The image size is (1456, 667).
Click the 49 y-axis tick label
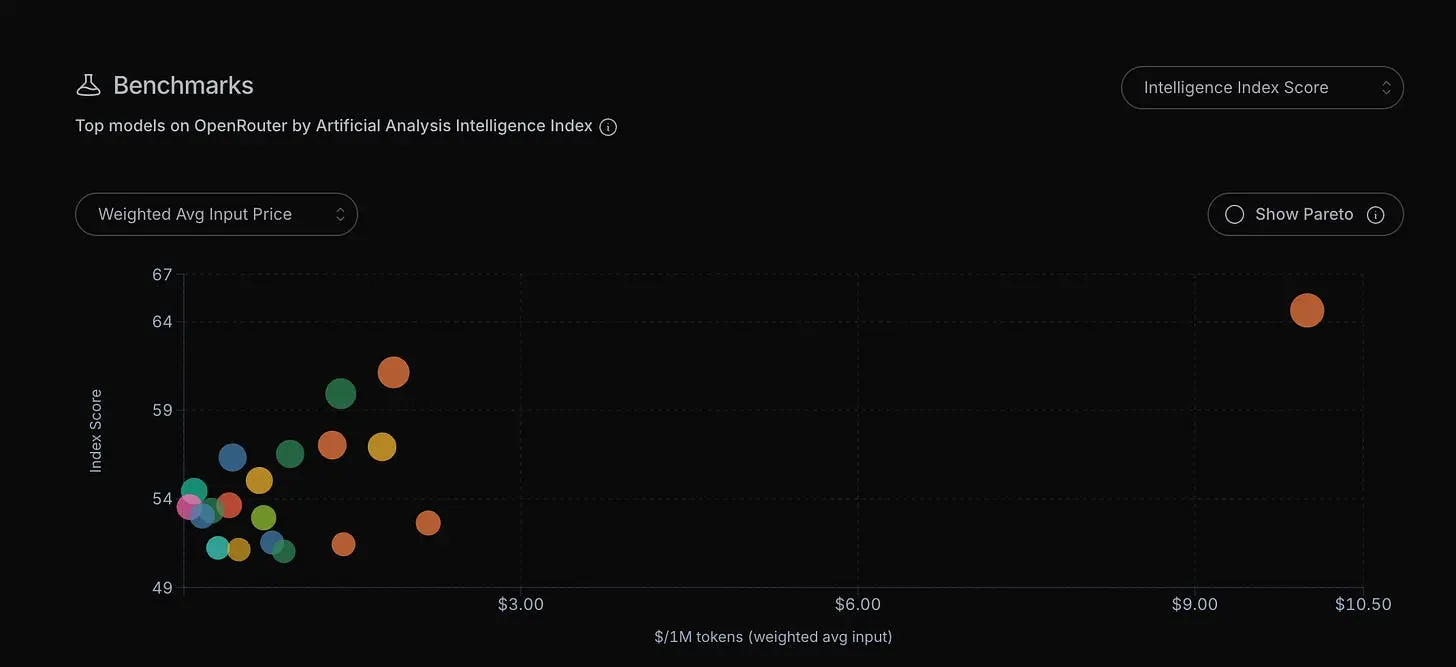click(x=162, y=588)
